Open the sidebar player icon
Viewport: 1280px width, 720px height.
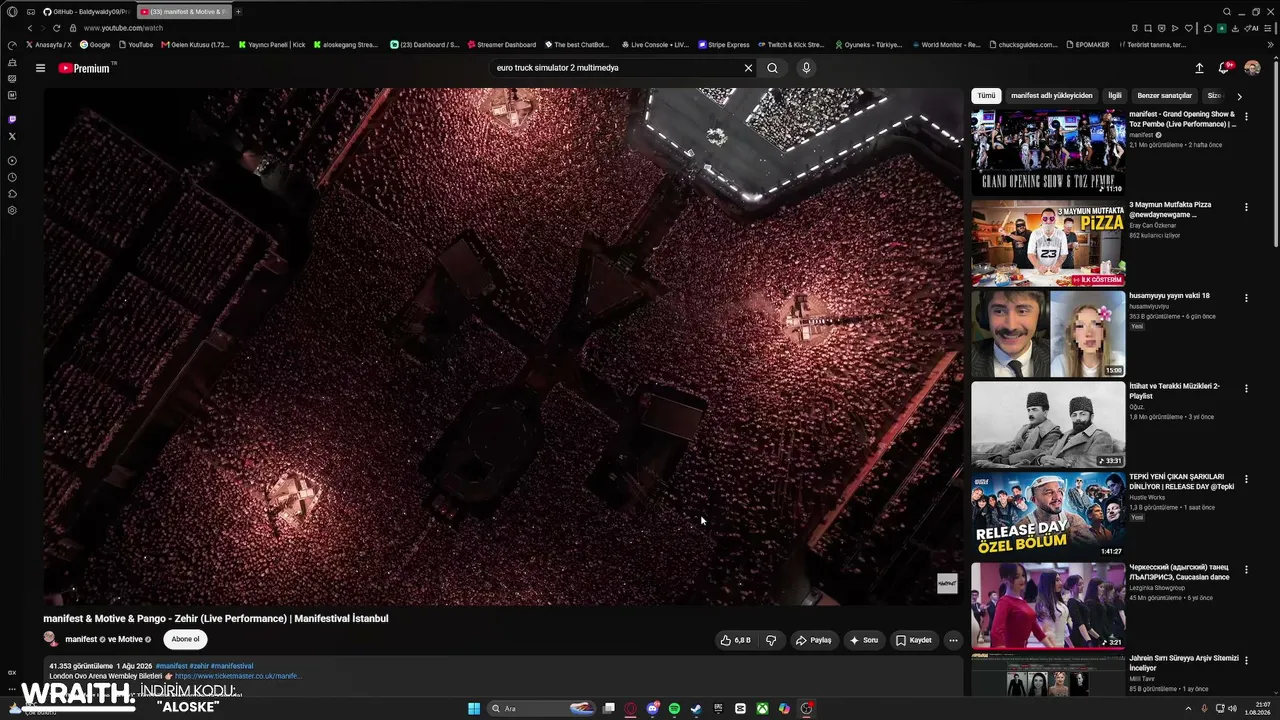[12, 161]
